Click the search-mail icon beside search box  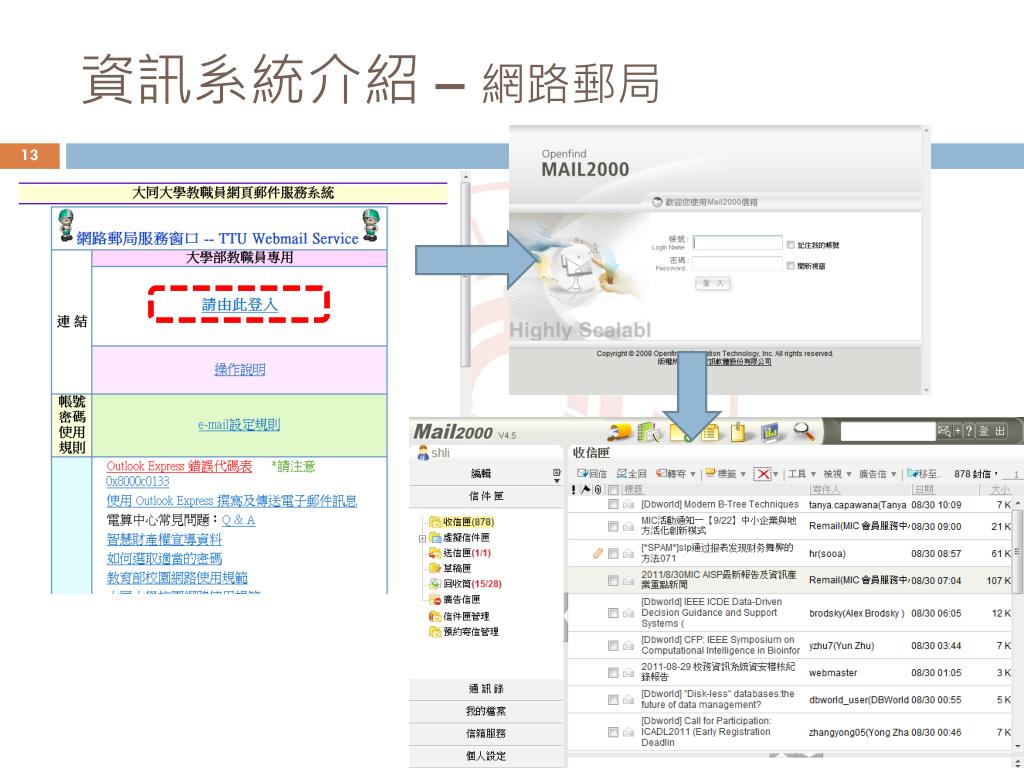944,431
